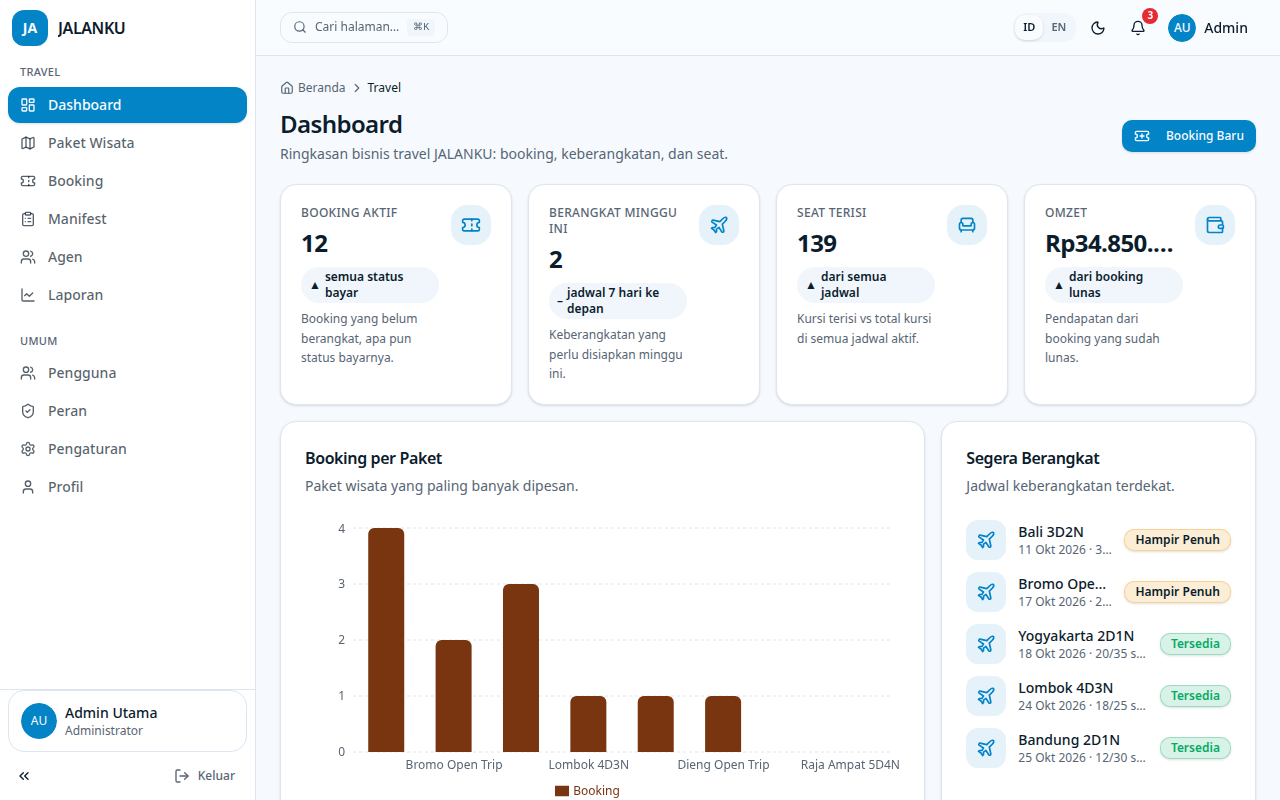
Task: Switch language to ID
Action: (x=1029, y=28)
